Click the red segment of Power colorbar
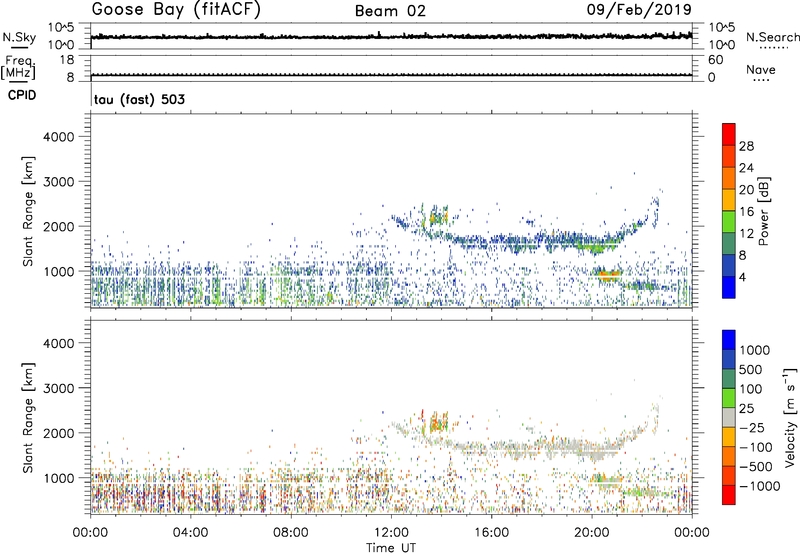Screen dimensions: 800x554 (x=728, y=135)
